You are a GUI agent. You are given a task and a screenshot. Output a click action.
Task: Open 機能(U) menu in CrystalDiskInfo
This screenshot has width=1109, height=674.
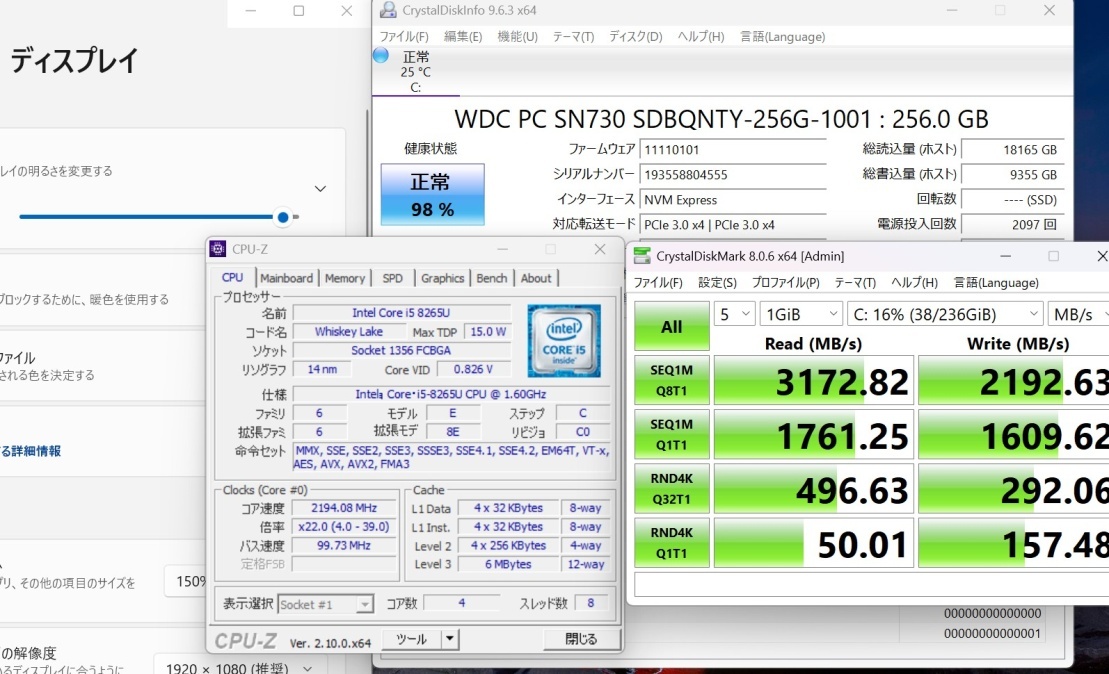pos(517,37)
